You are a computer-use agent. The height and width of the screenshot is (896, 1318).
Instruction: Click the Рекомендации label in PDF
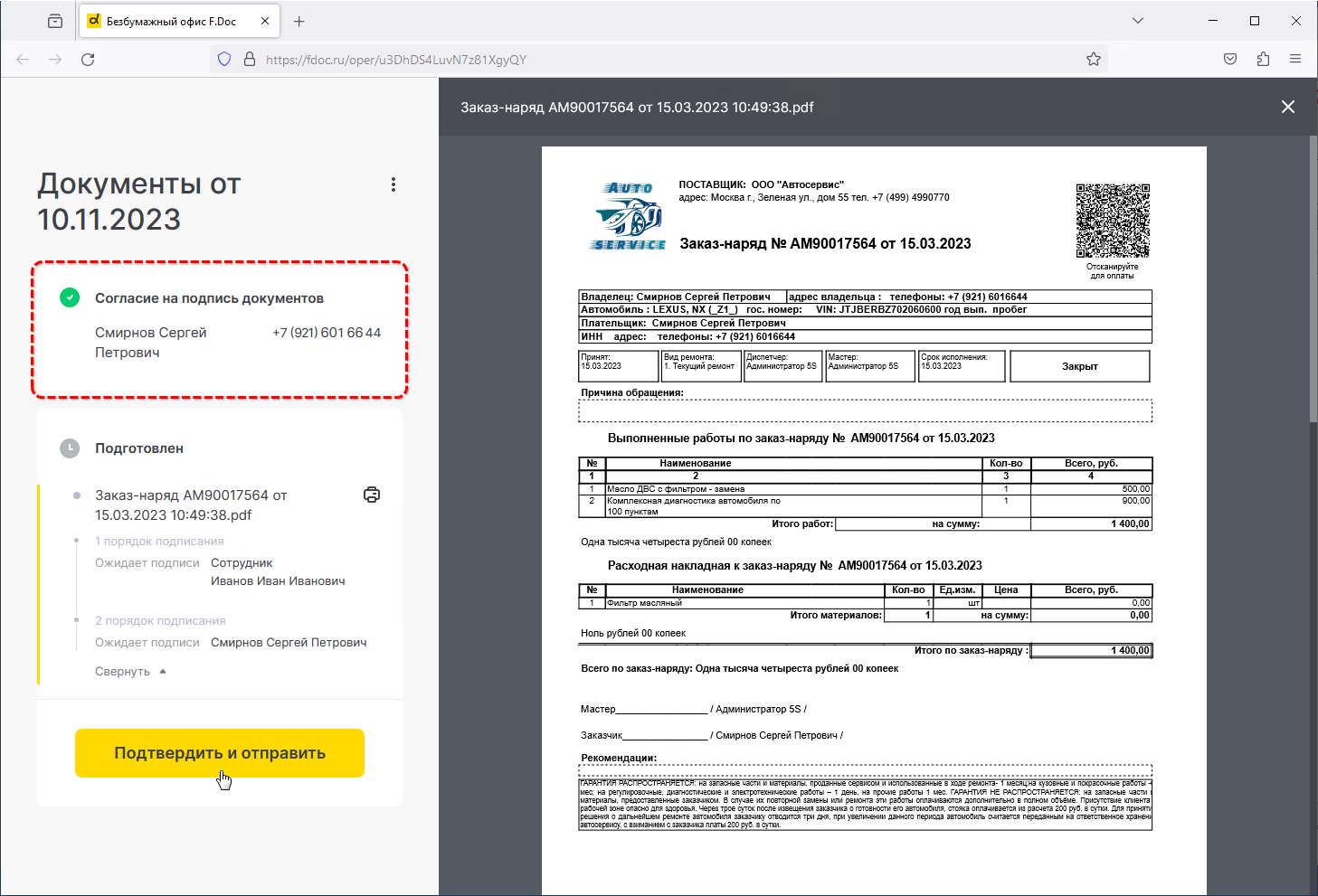[x=619, y=758]
